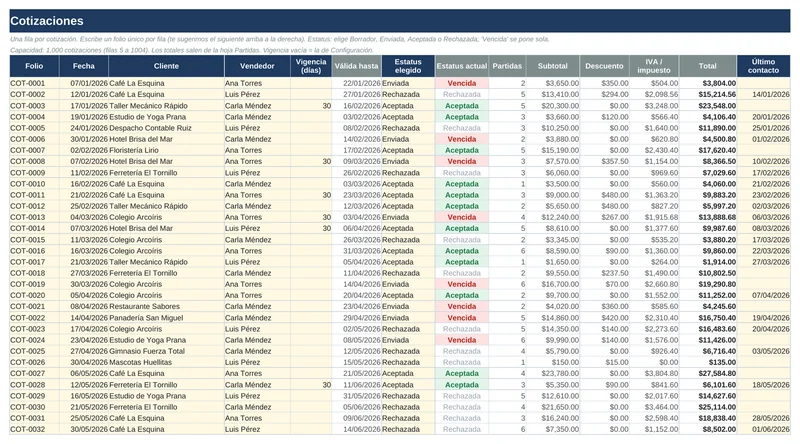Select tax cell $3,804.80

[x=654, y=374]
